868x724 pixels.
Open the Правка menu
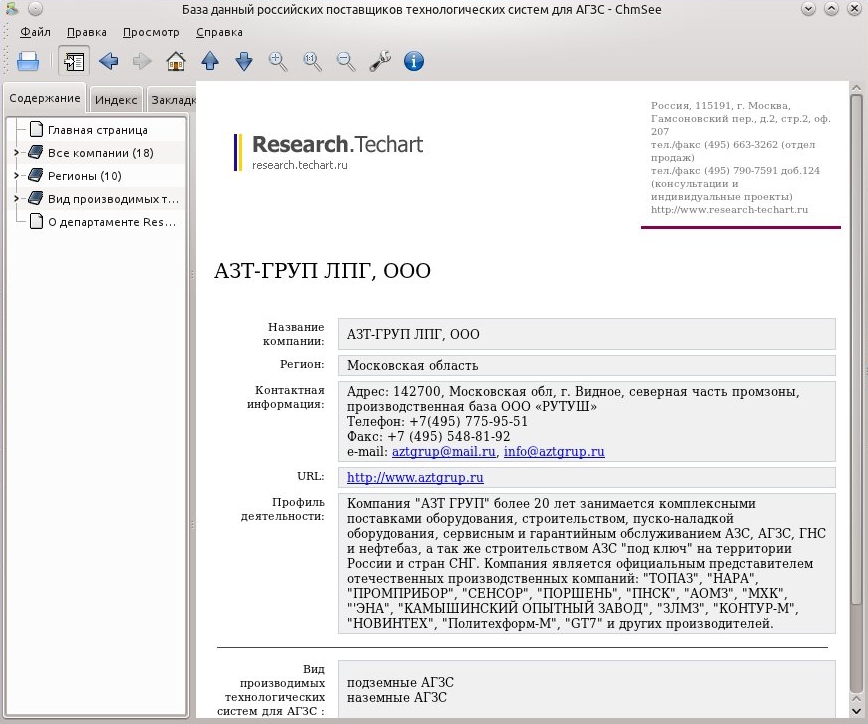pos(86,32)
